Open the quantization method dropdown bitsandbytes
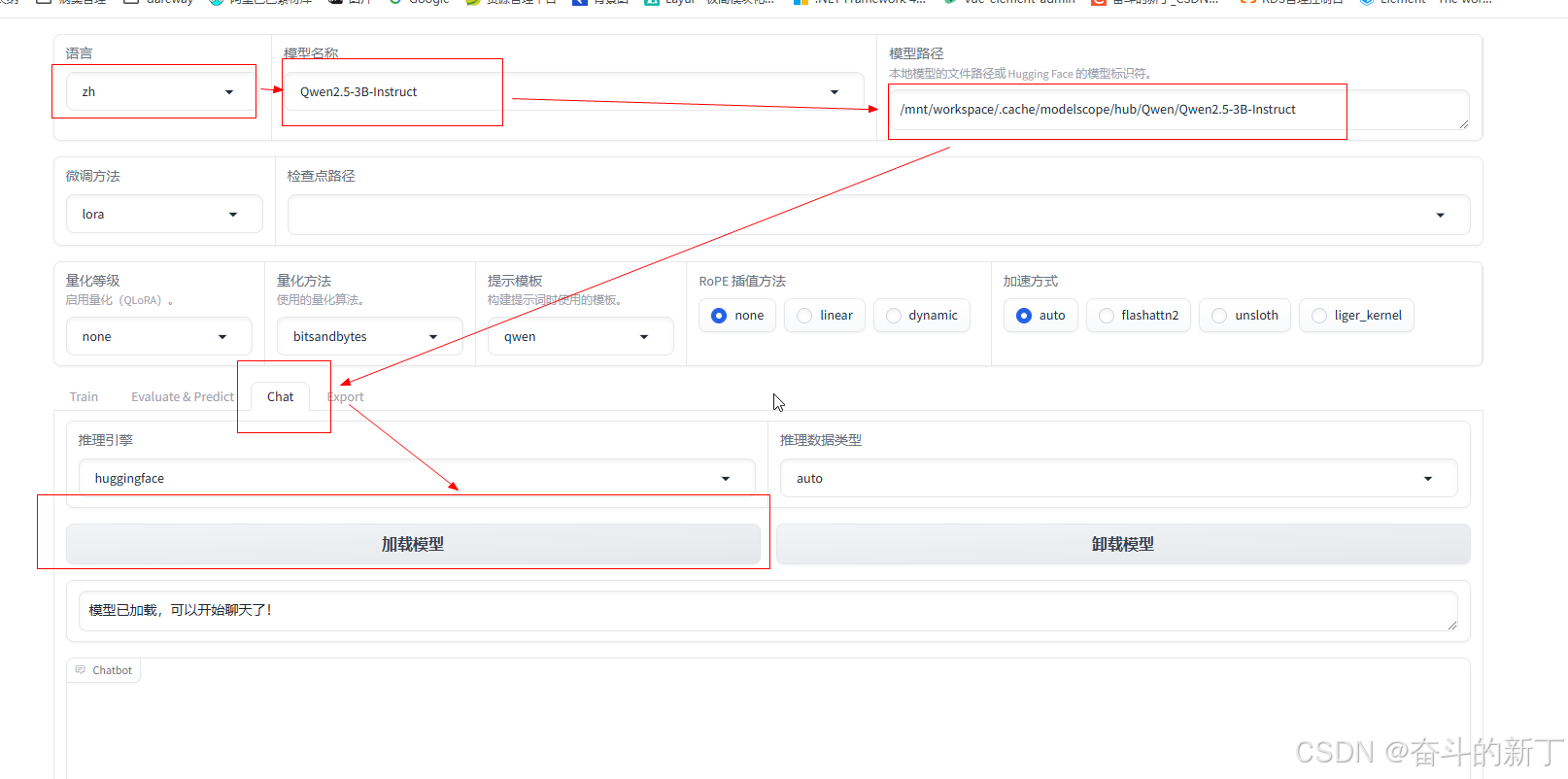1568x779 pixels. (369, 337)
